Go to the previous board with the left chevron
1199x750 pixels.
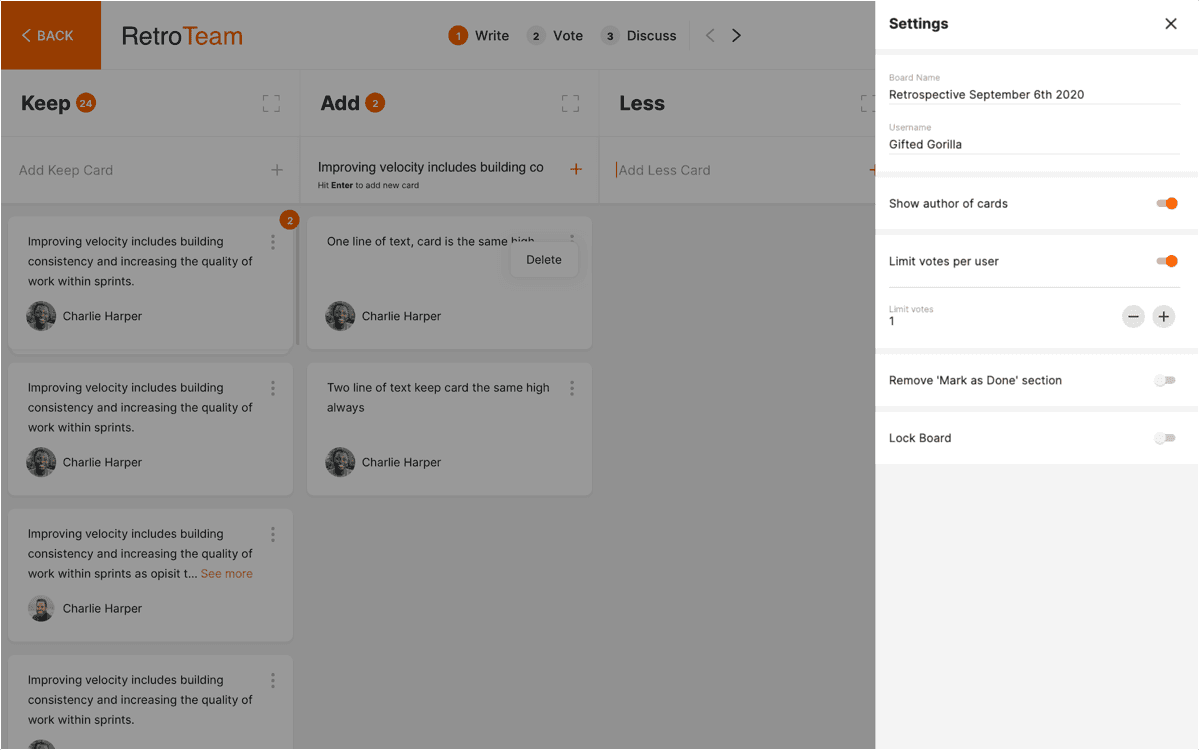[710, 34]
